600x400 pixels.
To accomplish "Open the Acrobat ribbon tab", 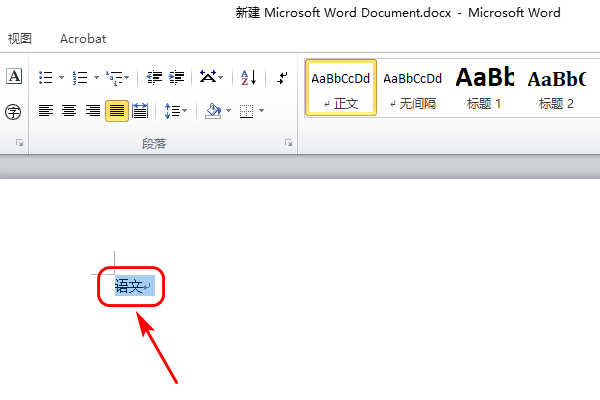I will coord(83,39).
